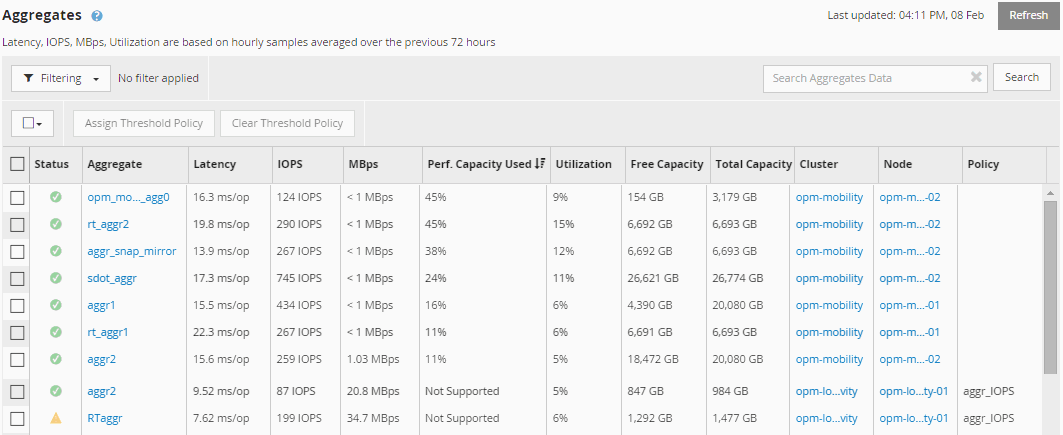Image resolution: width=1063 pixels, height=435 pixels.
Task: Click green status icon for opm_mo..._agg0 row
Action: click(x=56, y=197)
